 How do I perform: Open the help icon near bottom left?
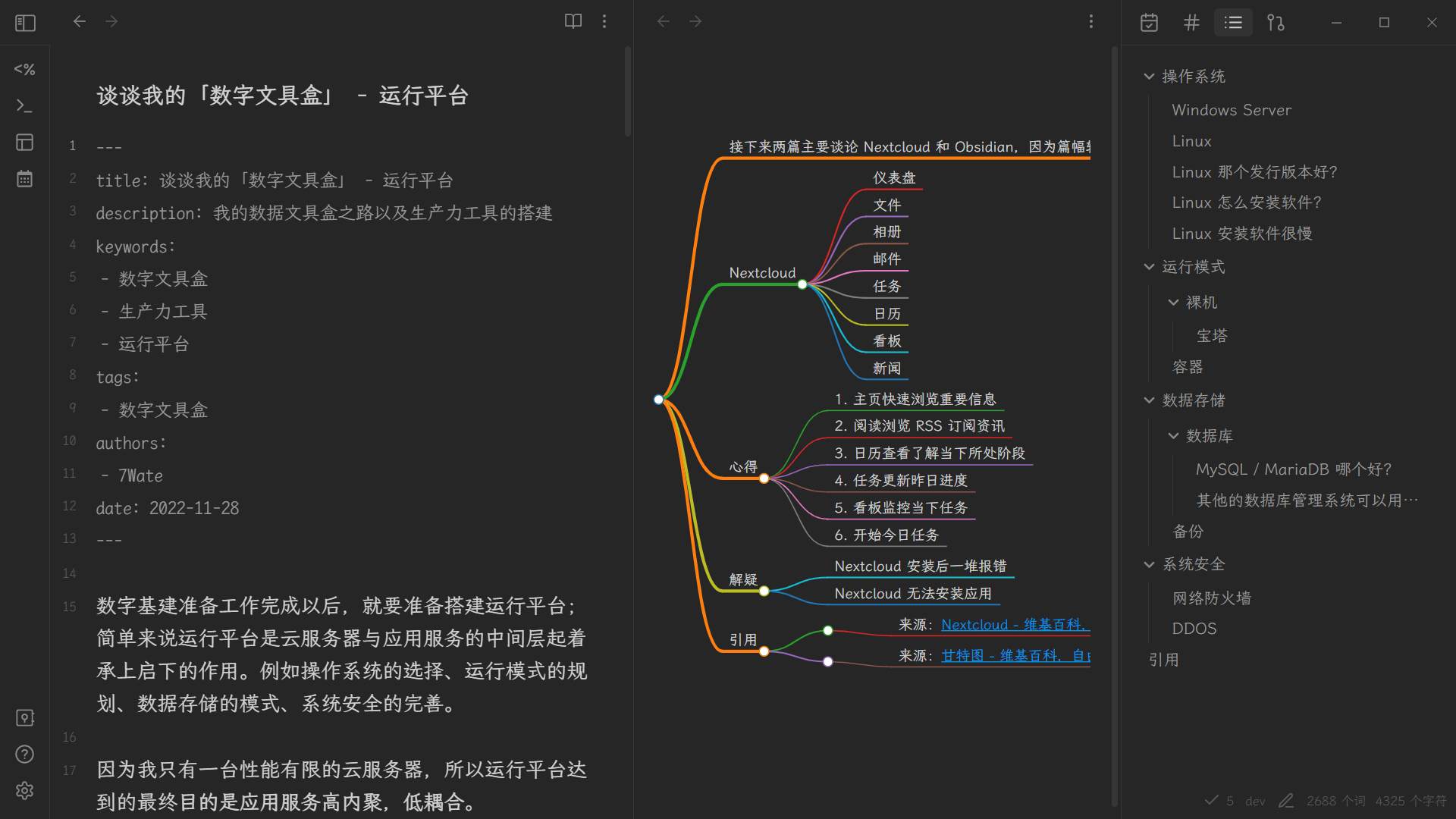[x=25, y=755]
